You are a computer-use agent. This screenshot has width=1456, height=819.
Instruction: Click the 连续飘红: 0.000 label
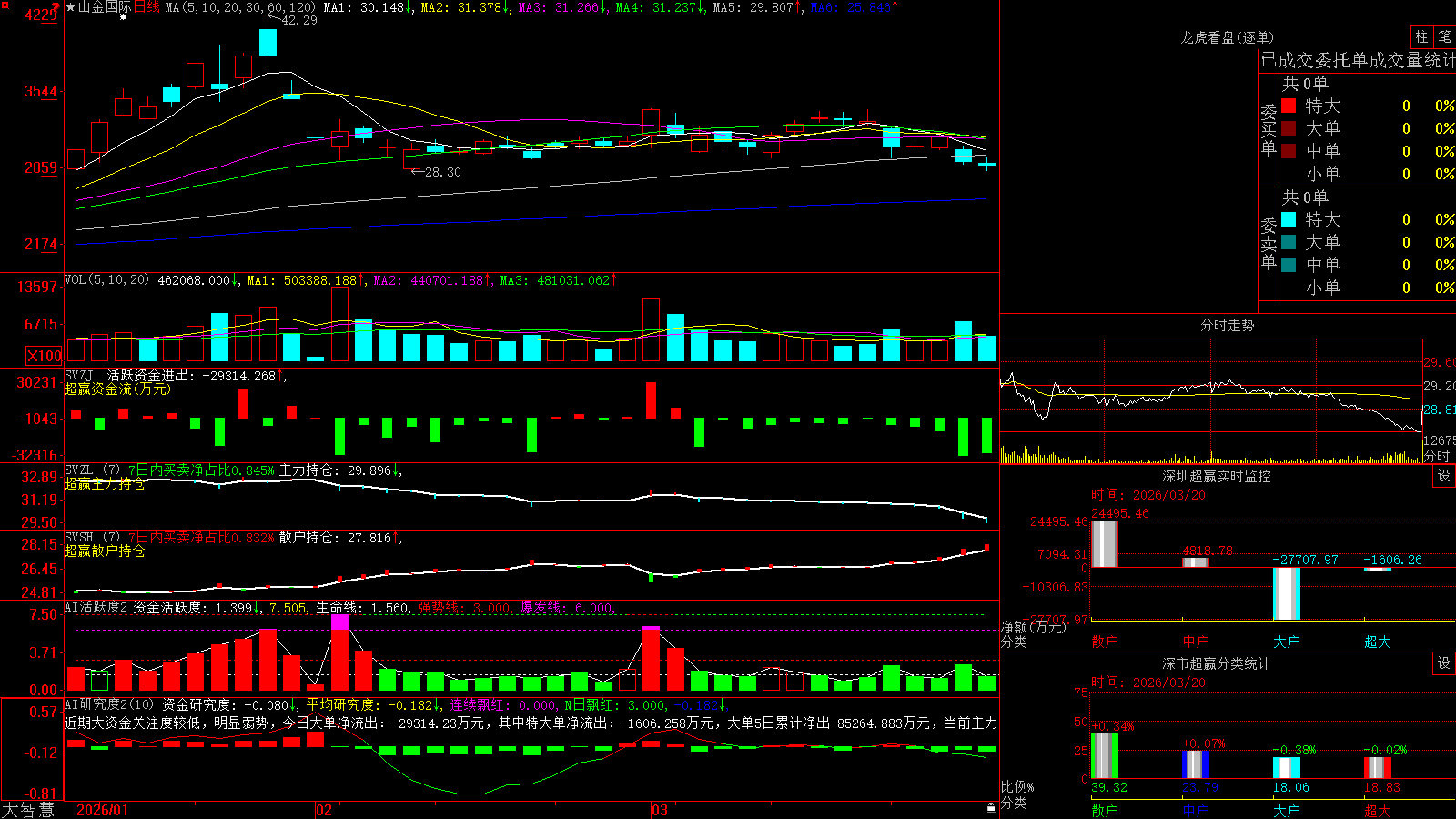click(x=503, y=704)
